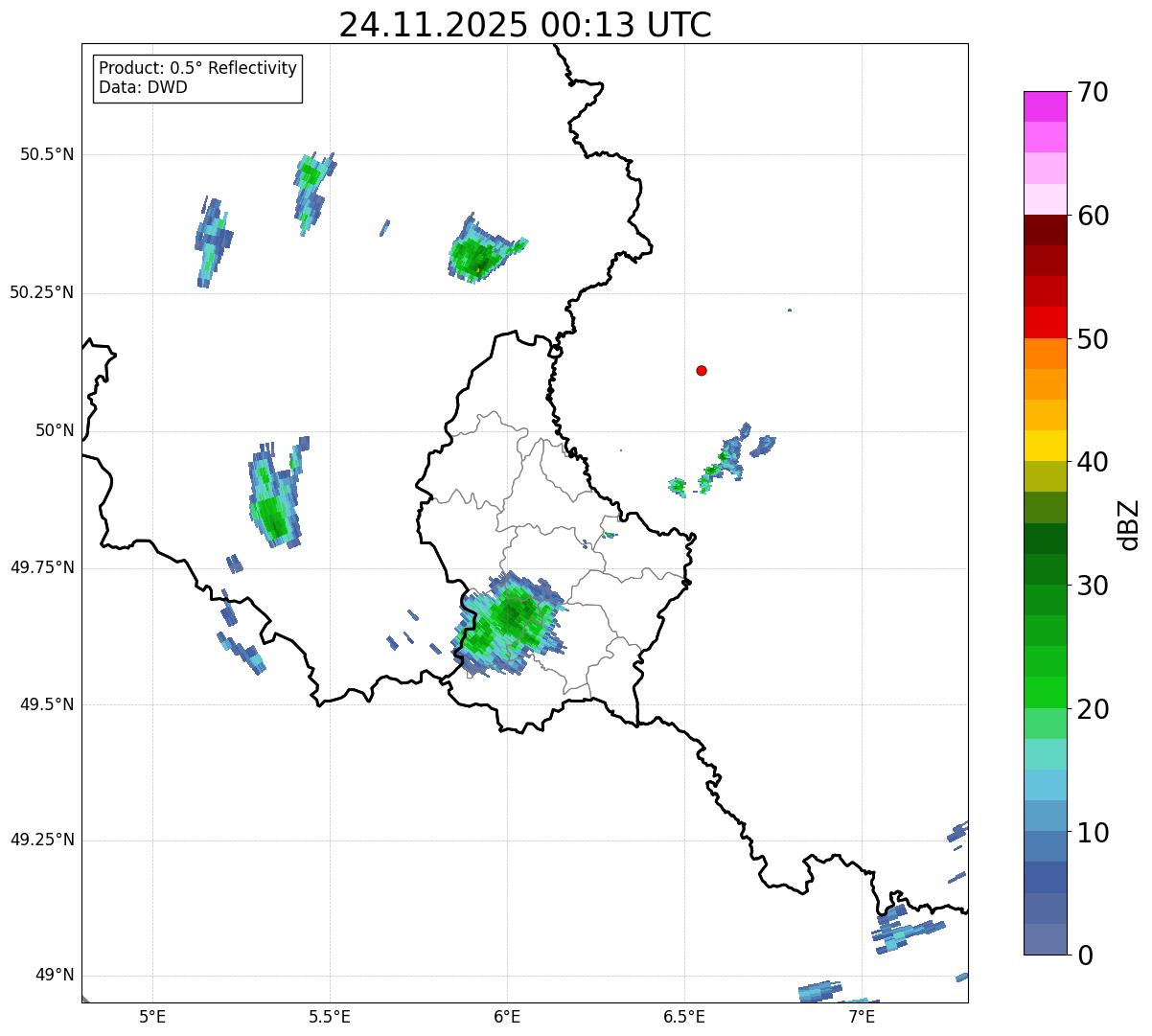Viewport: 1152px width, 1036px height.
Task: Click the 49°N latitude label
Action: 55,975
